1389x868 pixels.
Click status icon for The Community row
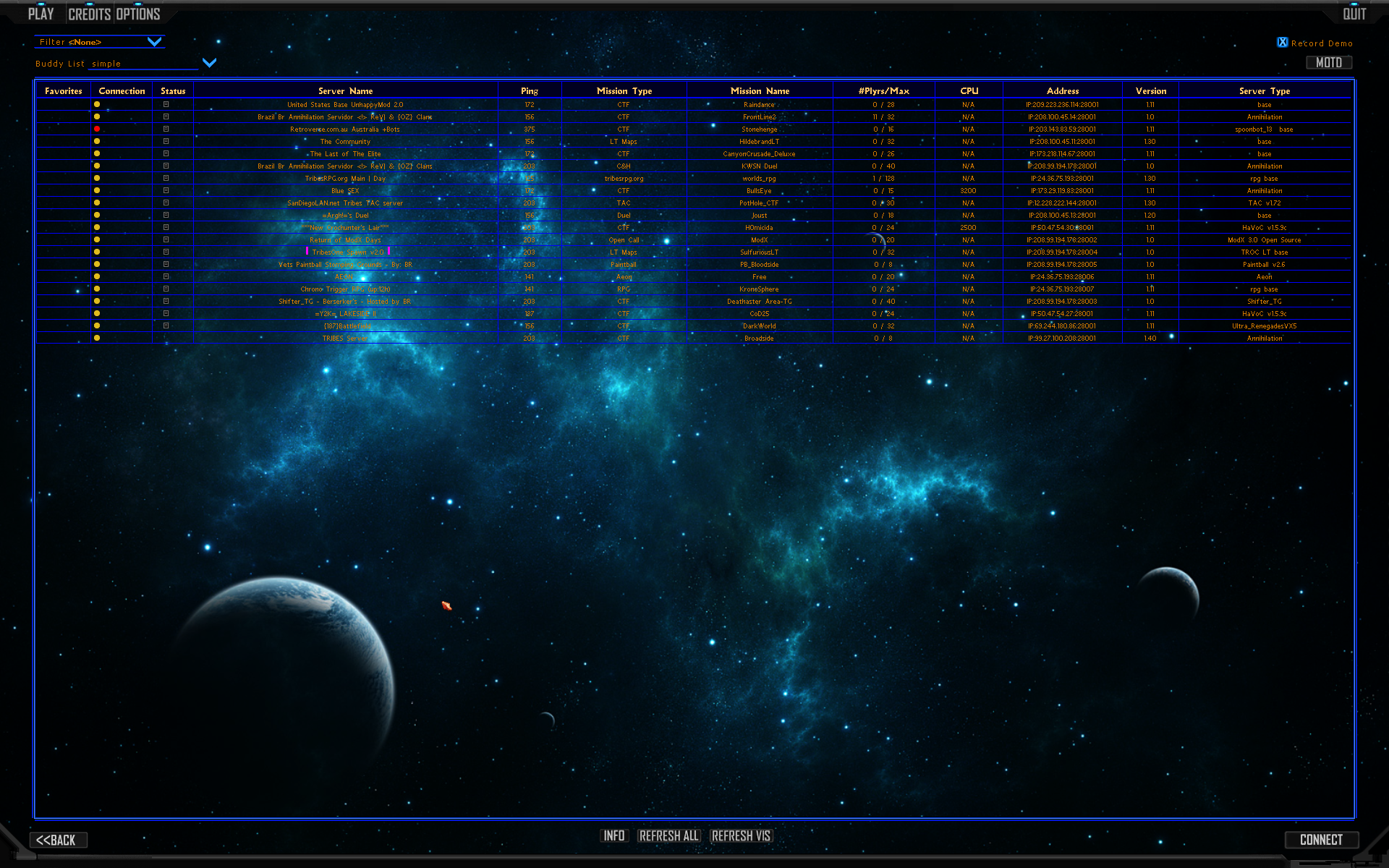point(166,142)
